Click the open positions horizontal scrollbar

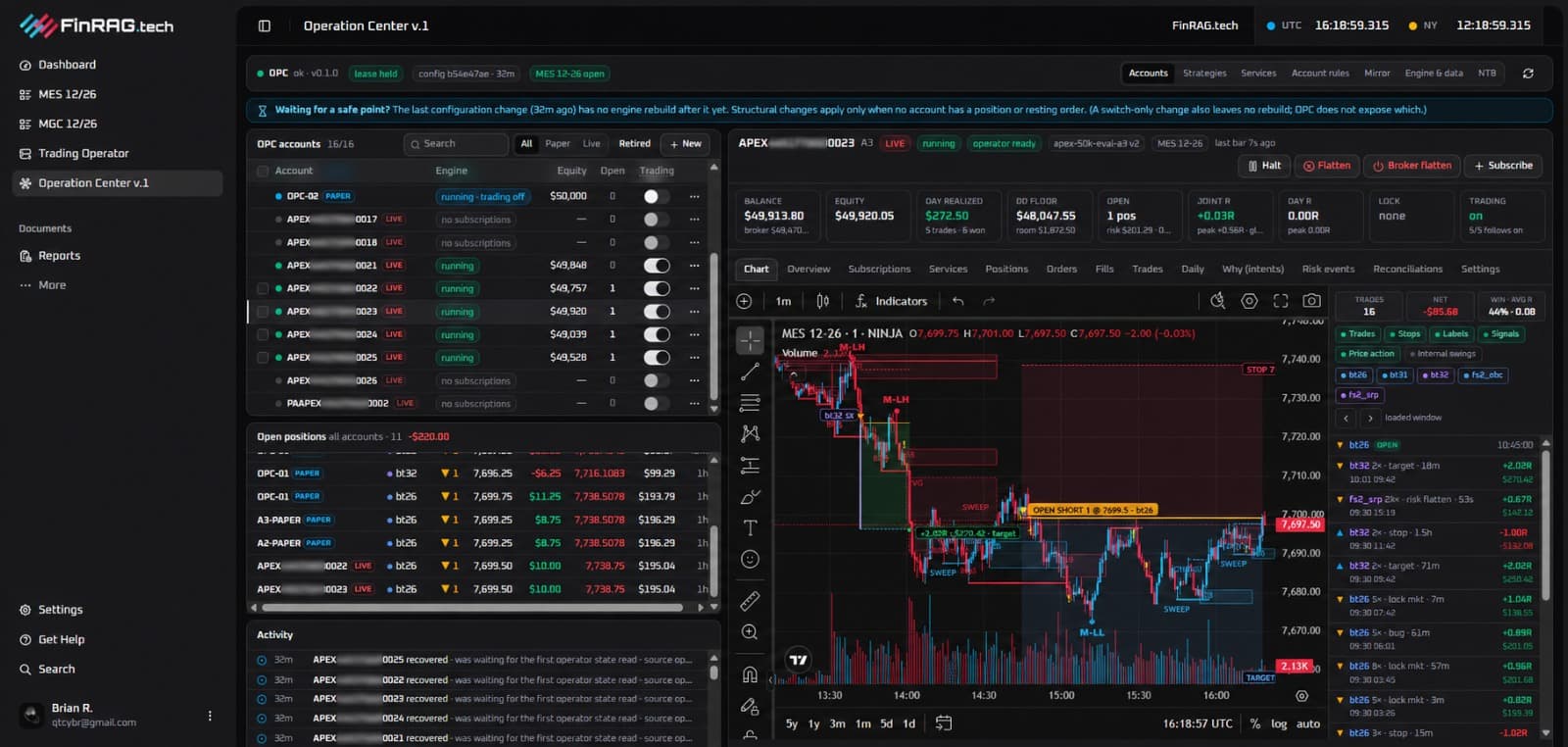pyautogui.click(x=470, y=608)
